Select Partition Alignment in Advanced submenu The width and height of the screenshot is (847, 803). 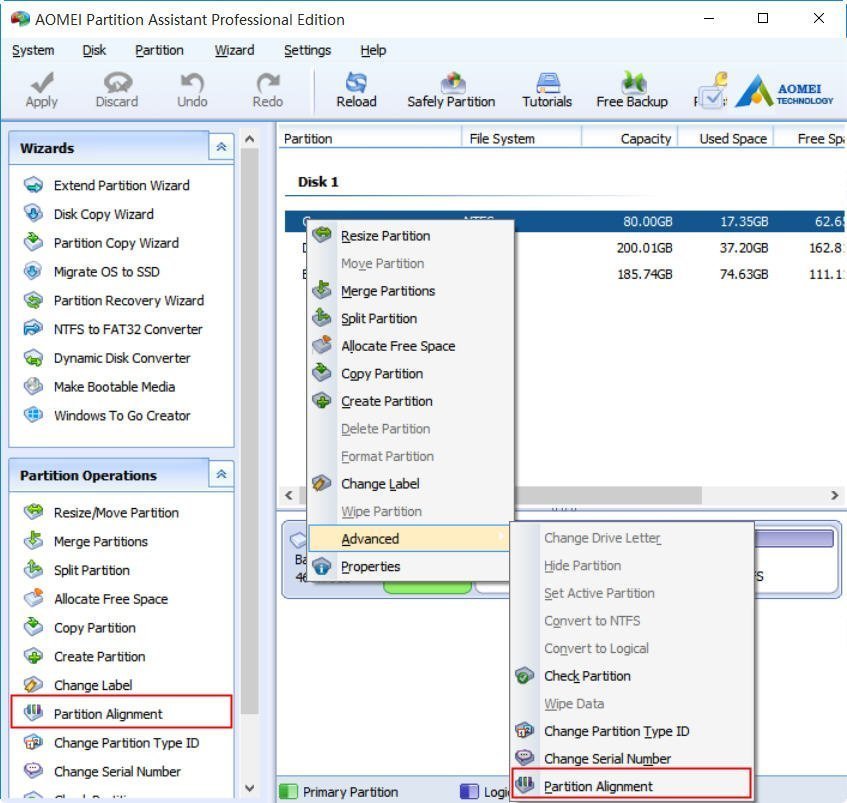pyautogui.click(x=631, y=784)
